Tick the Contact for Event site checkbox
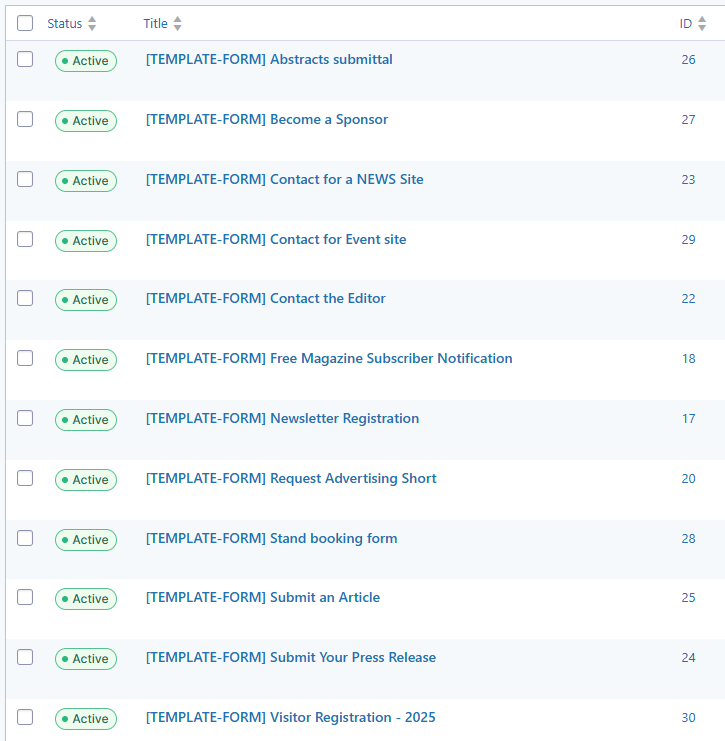725x741 pixels. [25, 240]
